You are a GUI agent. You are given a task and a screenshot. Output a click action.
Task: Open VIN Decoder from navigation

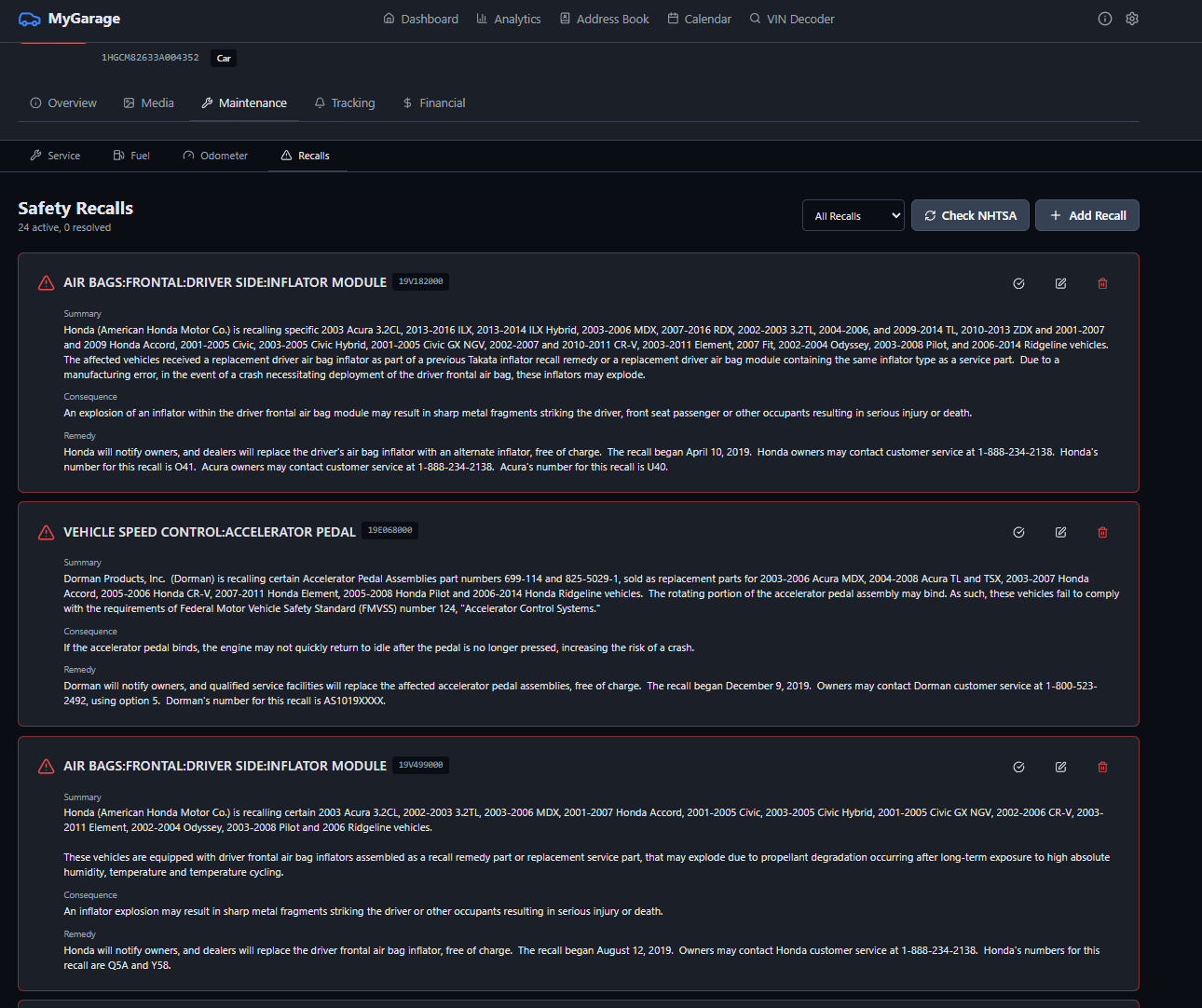[791, 19]
